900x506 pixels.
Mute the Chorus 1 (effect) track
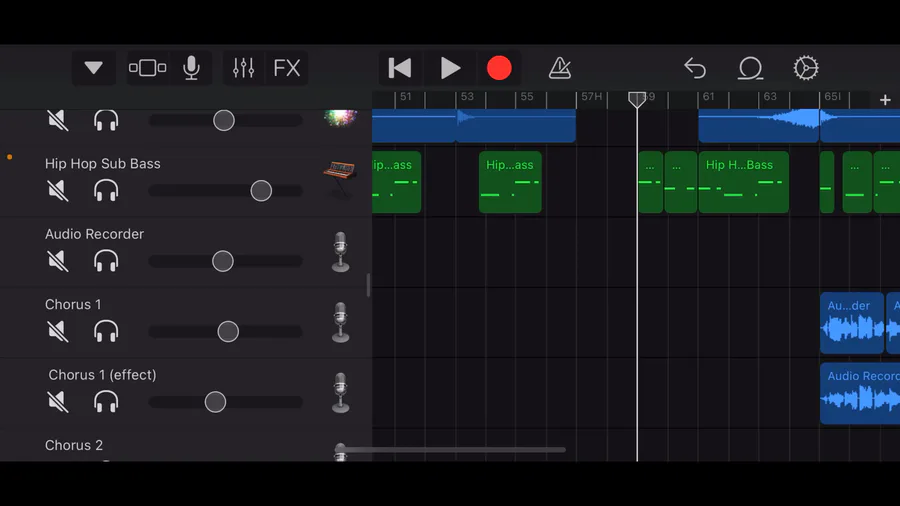58,402
